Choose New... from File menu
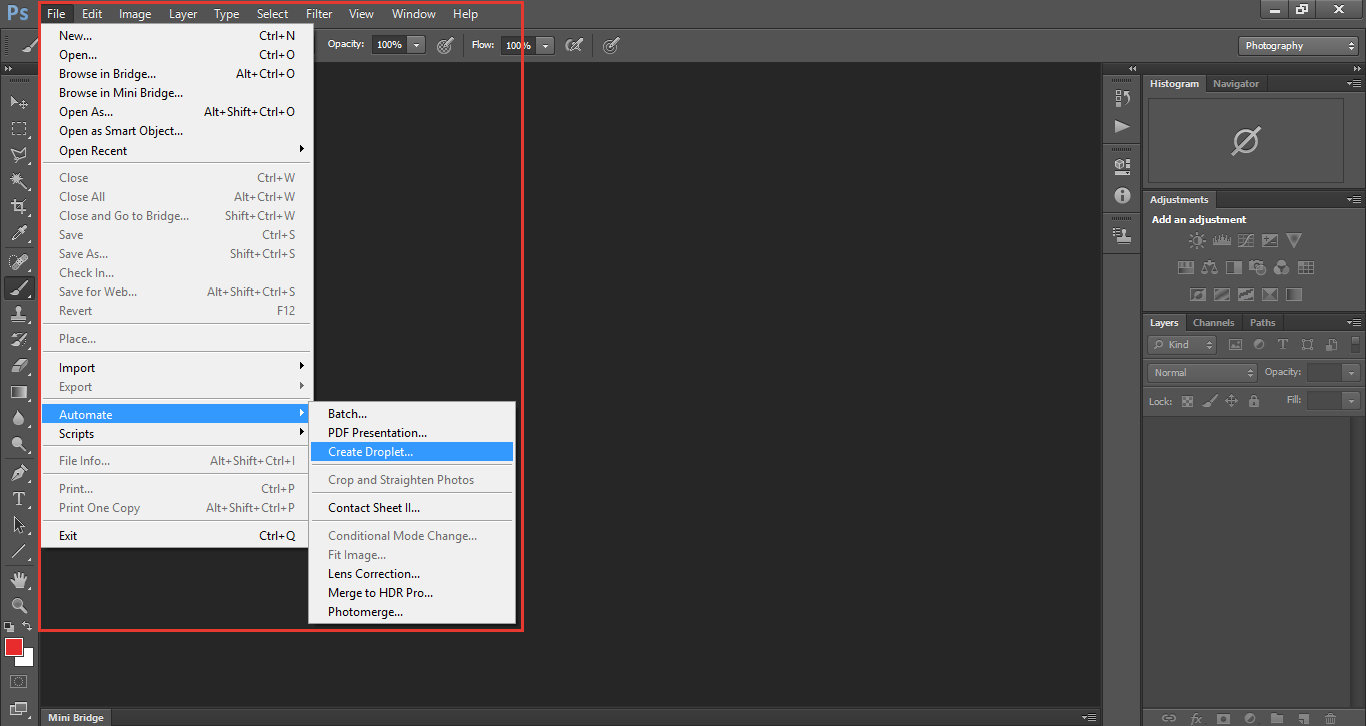 tap(177, 35)
